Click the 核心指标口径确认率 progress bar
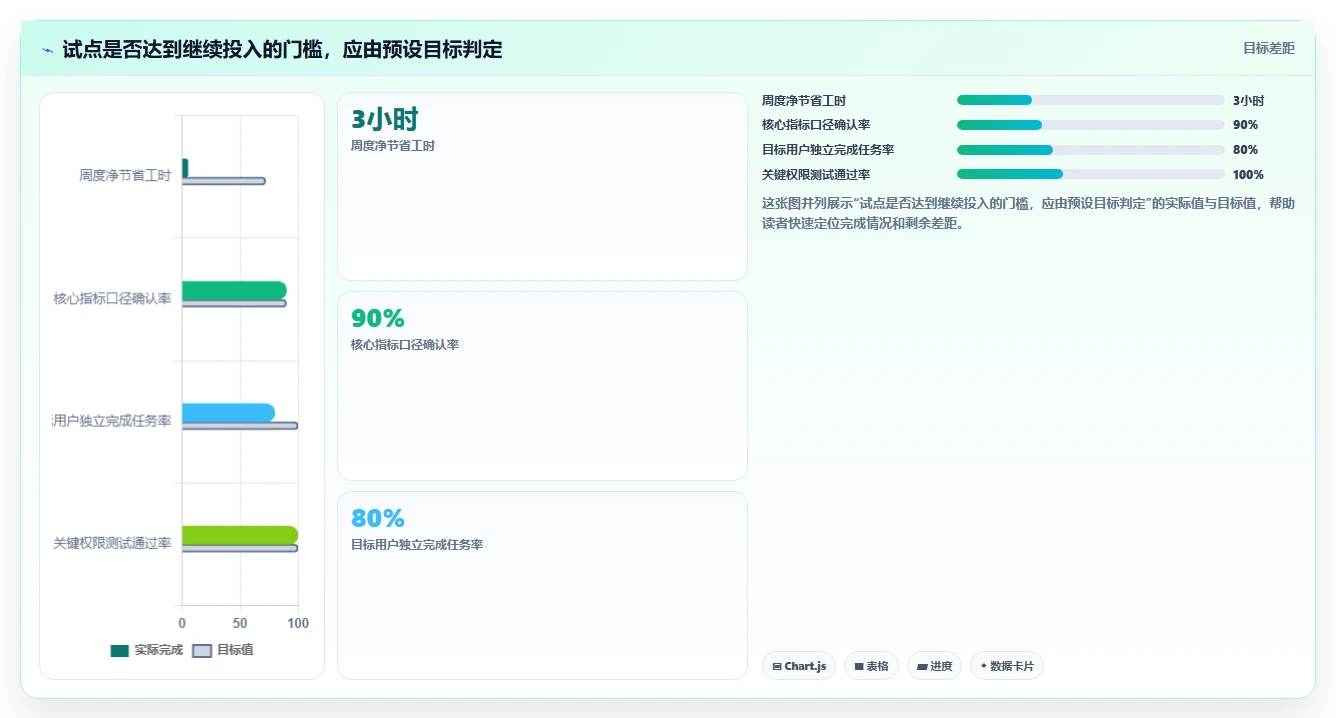The width and height of the screenshot is (1336, 718). click(1090, 125)
